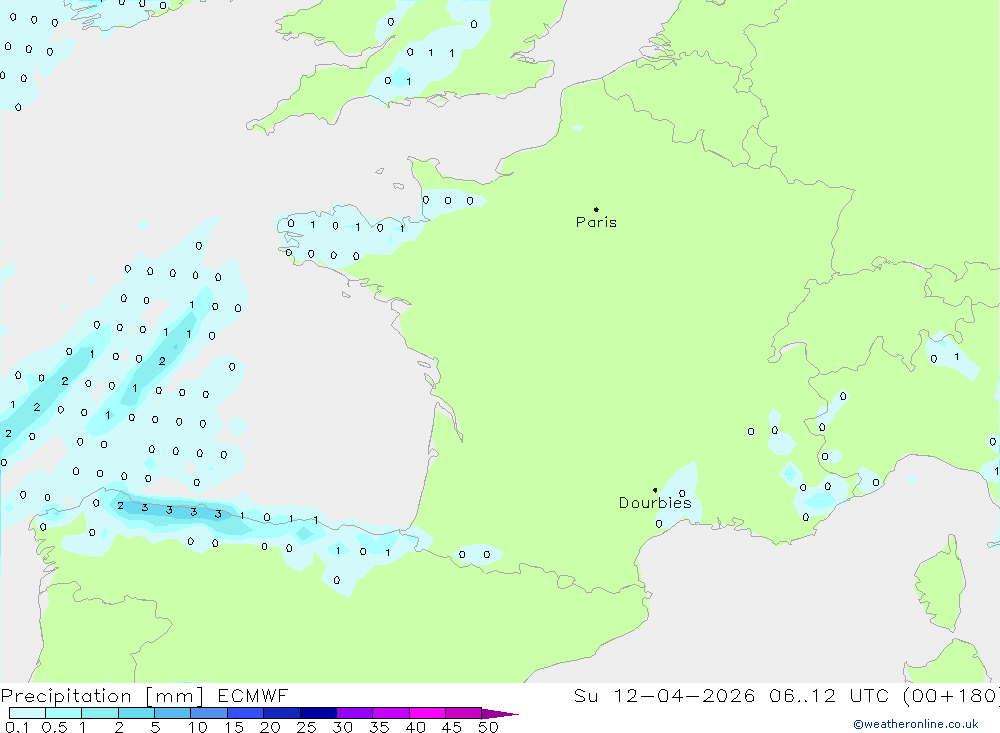1000x733 pixels.
Task: Click the "06..12 UTC" time range text
Action: pyautogui.click(x=829, y=695)
